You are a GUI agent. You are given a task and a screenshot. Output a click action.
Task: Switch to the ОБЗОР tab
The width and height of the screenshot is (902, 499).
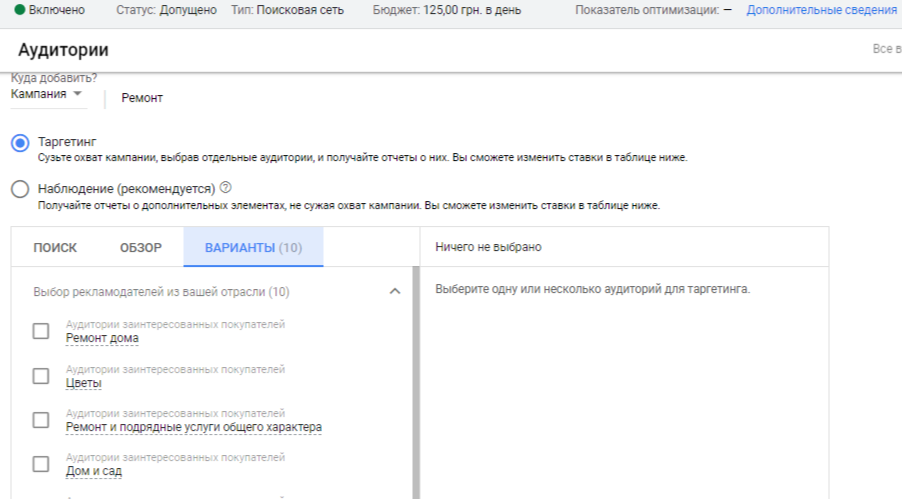pyautogui.click(x=141, y=247)
